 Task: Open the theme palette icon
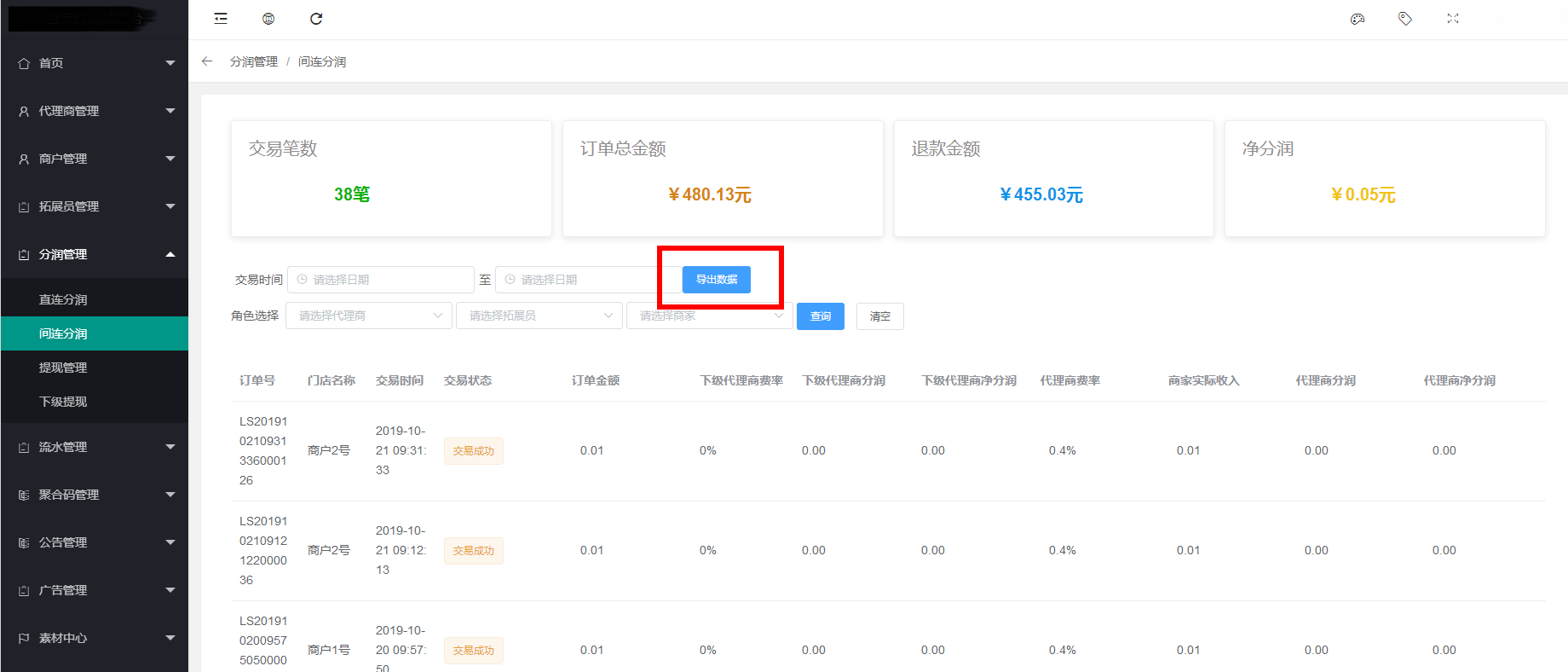(x=1358, y=19)
